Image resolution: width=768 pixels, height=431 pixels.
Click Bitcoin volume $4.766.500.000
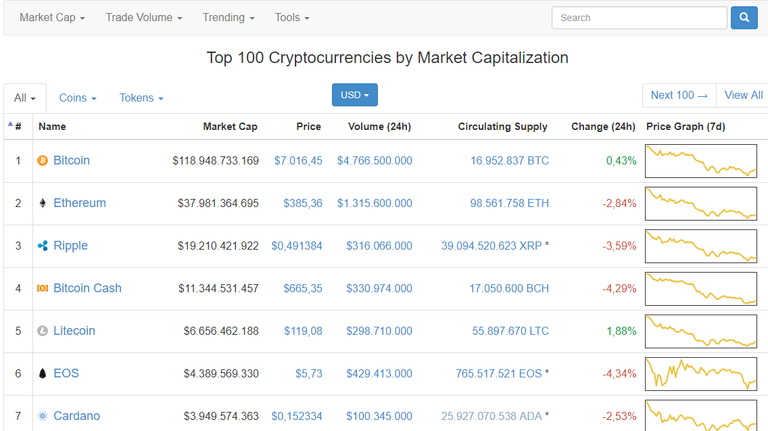(375, 161)
